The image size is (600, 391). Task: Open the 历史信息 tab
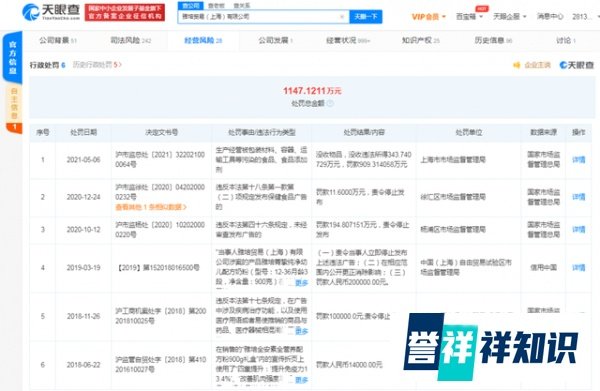coord(493,41)
